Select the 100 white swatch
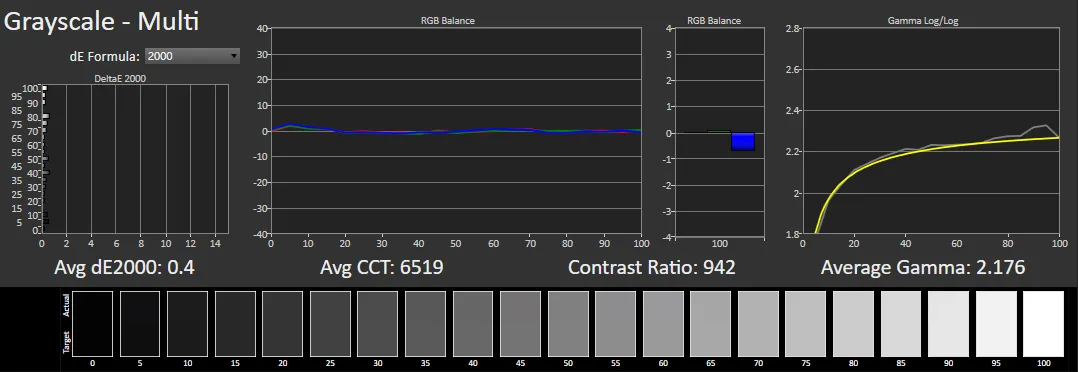This screenshot has height=372, width=1078. [1043, 323]
